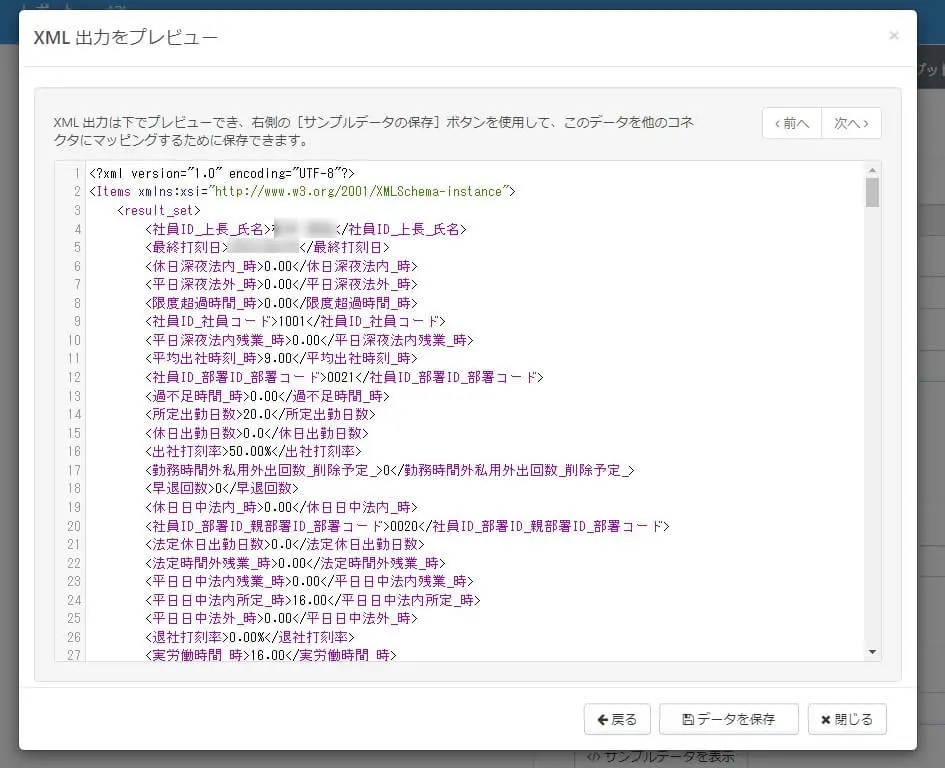Click the 平日日中法内残業_時 line

click(x=309, y=581)
